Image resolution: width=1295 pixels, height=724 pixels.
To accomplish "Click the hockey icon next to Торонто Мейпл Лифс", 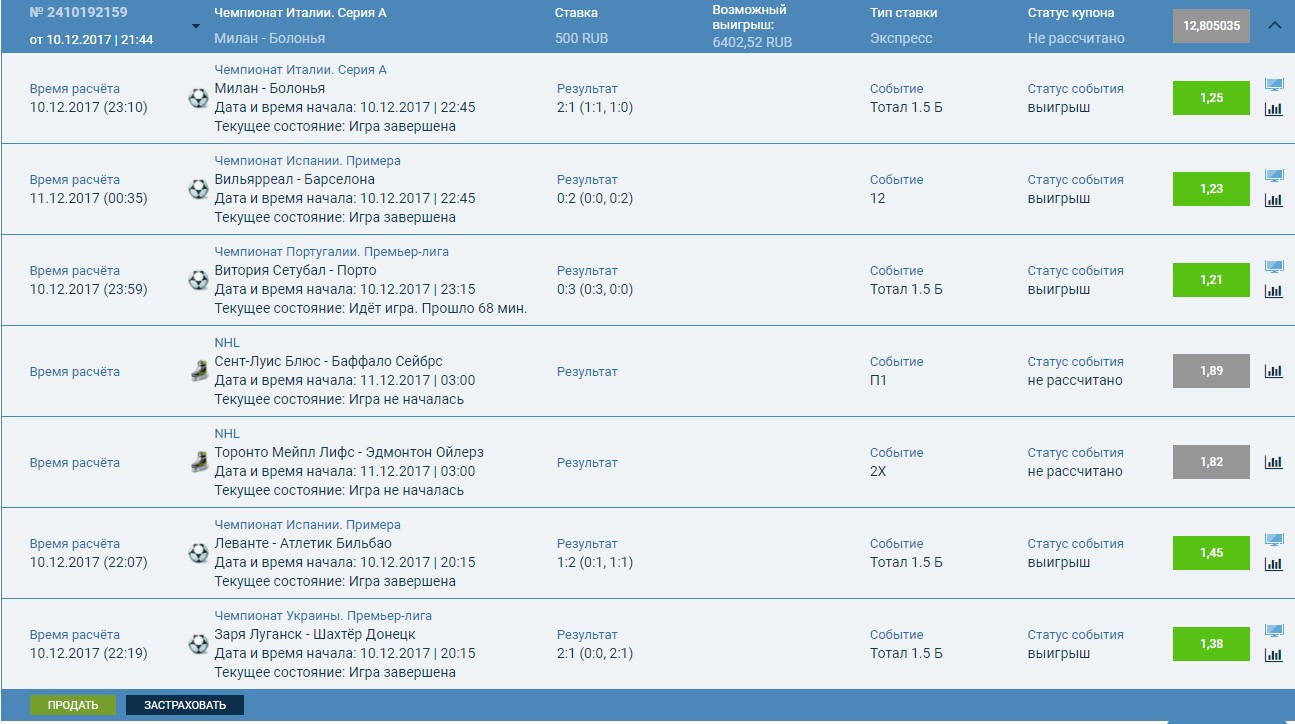I will pyautogui.click(x=197, y=463).
